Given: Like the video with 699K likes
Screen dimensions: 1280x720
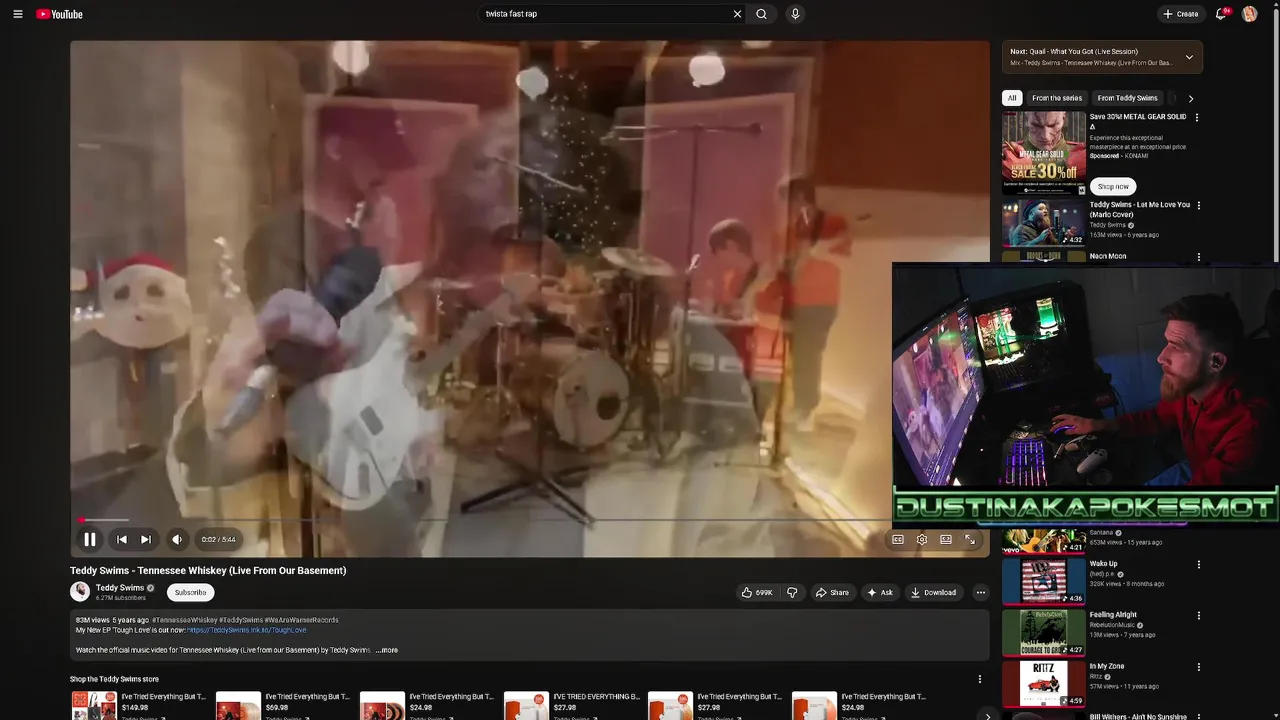Looking at the screenshot, I should click(x=757, y=592).
